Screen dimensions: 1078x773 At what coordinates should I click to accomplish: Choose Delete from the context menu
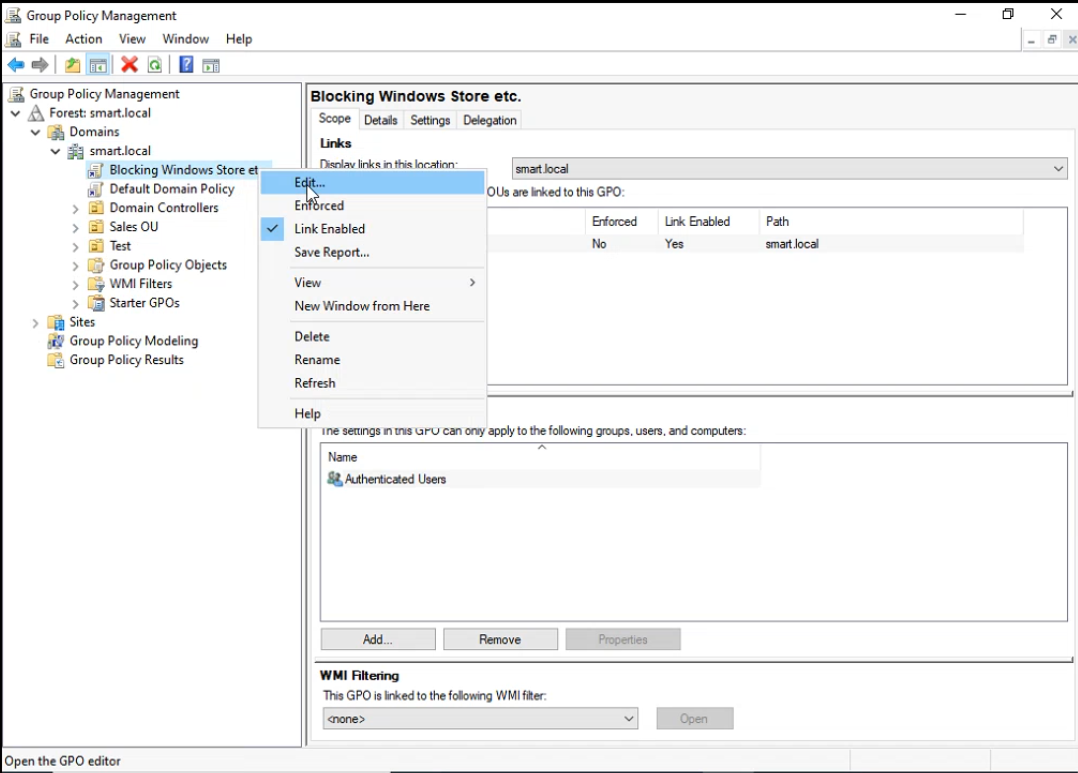click(373, 336)
